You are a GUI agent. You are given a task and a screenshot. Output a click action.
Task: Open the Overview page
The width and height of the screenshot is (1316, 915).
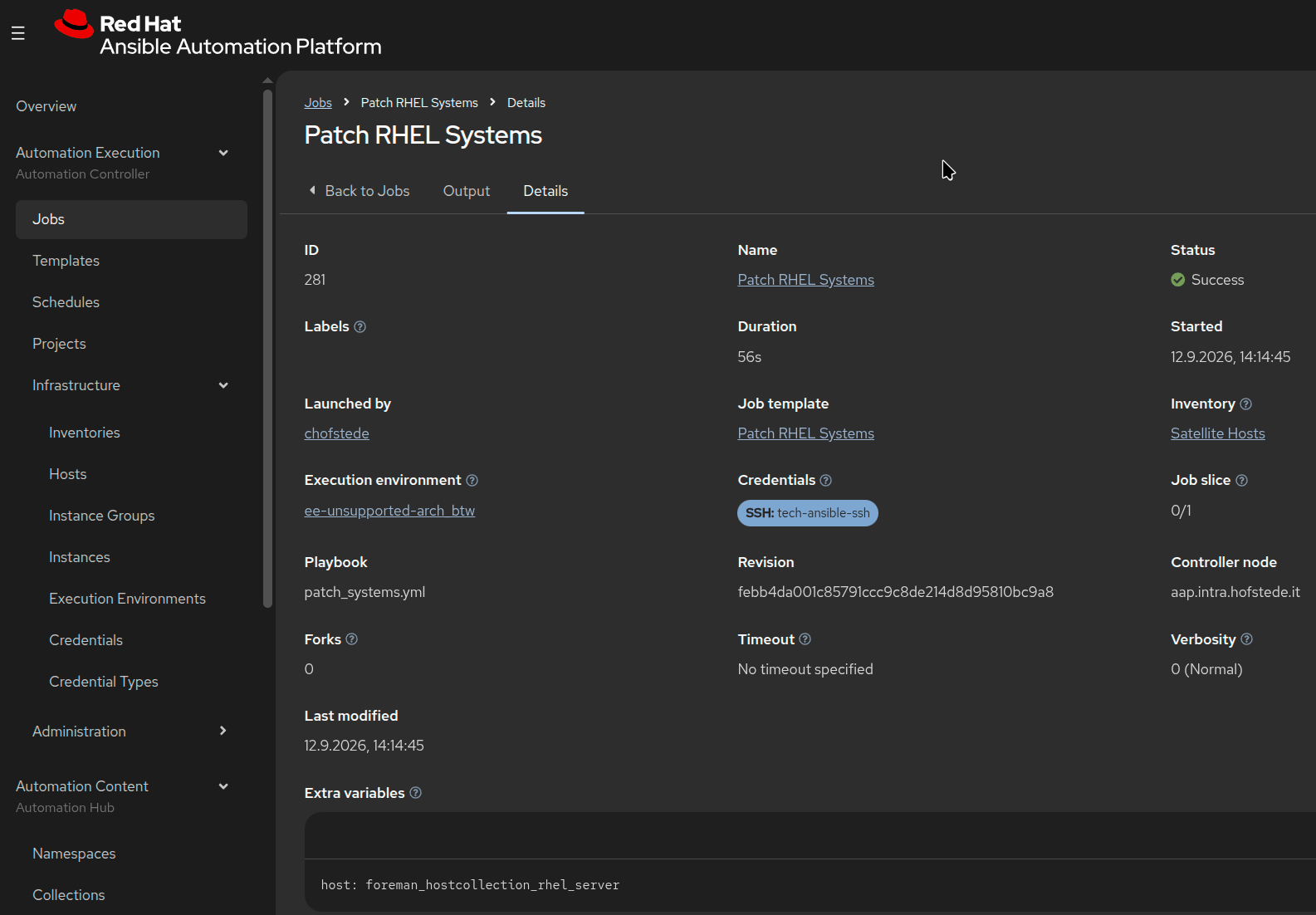click(46, 106)
